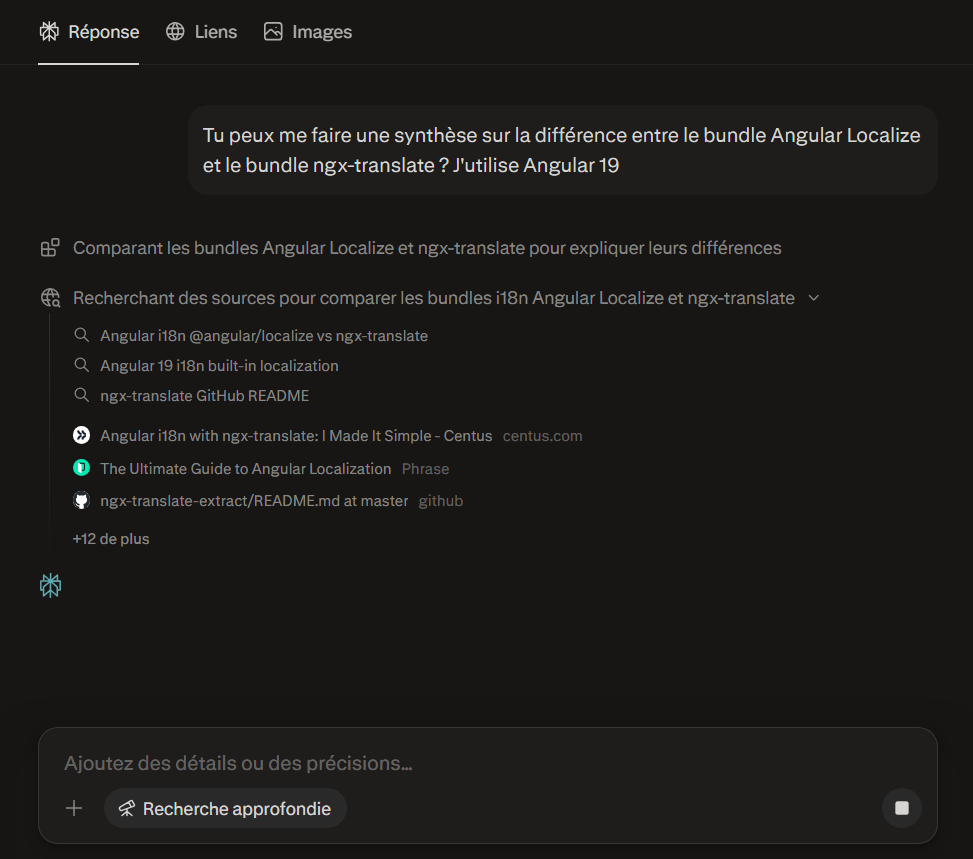Select the Réponse tab
Image resolution: width=973 pixels, height=859 pixels.
[x=89, y=32]
